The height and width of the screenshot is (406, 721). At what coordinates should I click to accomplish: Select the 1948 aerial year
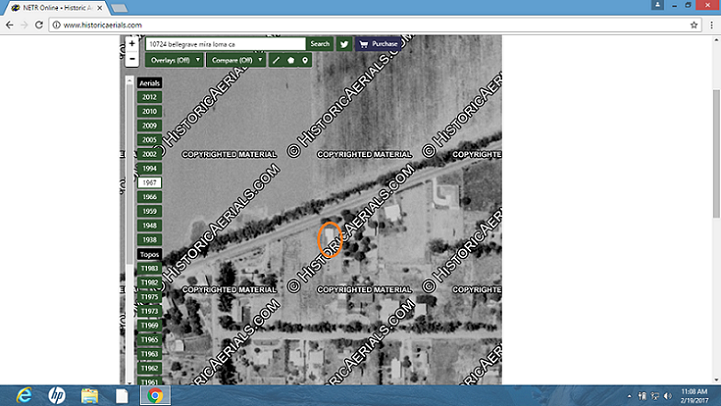(149, 225)
